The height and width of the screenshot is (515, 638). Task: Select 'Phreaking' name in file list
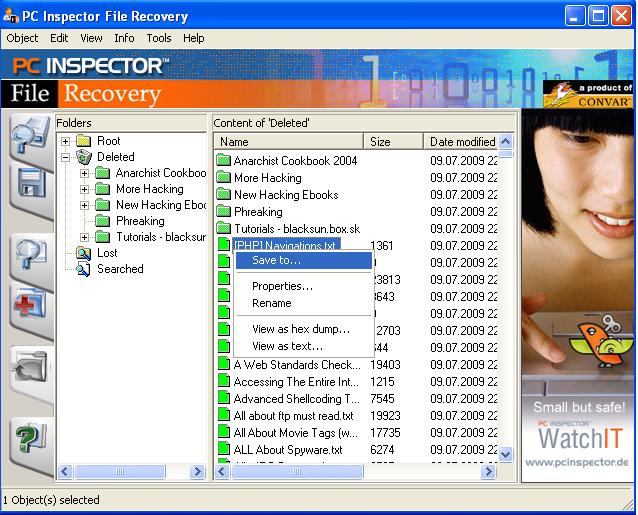pos(258,212)
